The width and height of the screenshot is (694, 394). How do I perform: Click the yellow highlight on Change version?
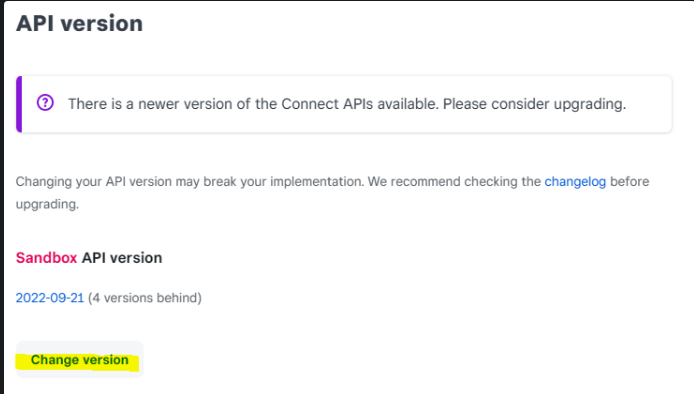tap(77, 362)
